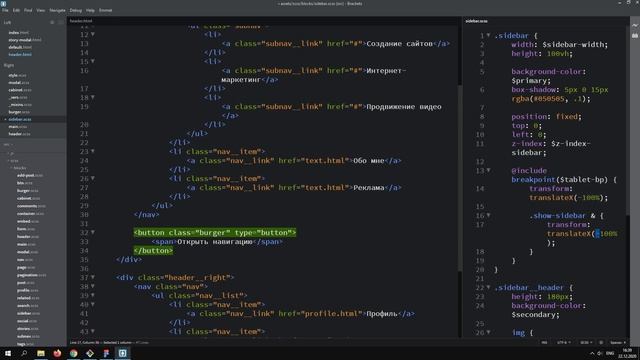
Task: Select sidebar.scss pane title tab
Action: [x=476, y=21]
